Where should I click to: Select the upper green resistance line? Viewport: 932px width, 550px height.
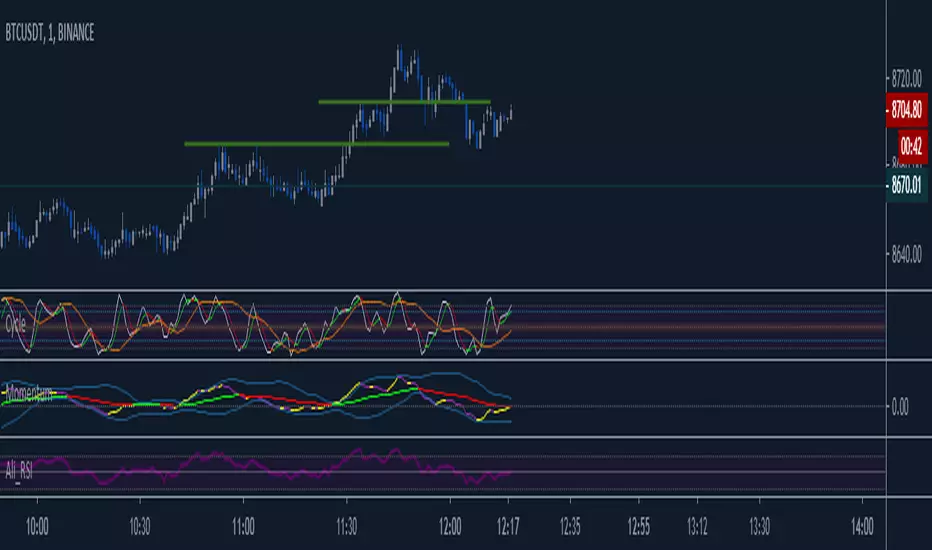[x=404, y=102]
